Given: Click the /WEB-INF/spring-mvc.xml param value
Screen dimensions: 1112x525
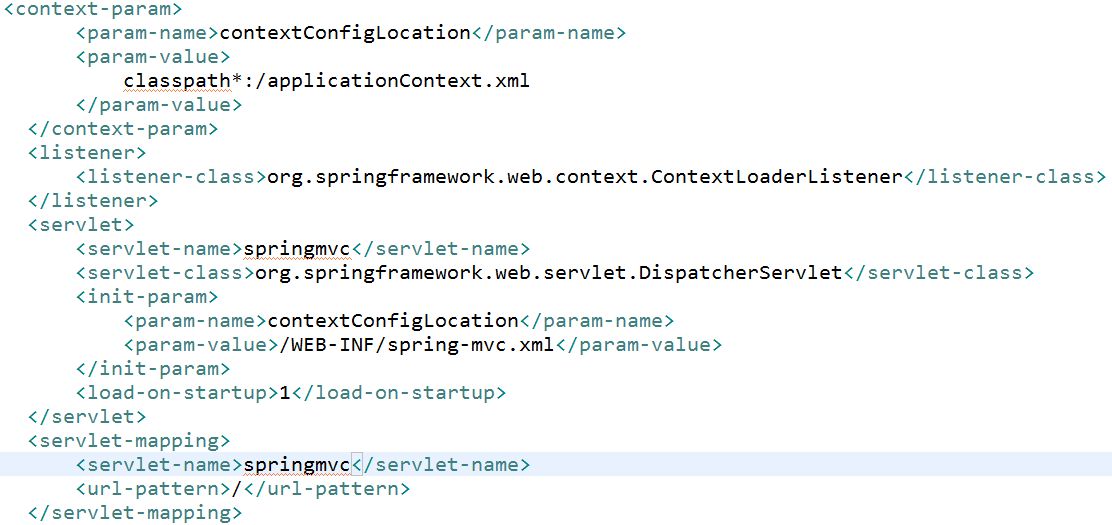Looking at the screenshot, I should point(416,345).
